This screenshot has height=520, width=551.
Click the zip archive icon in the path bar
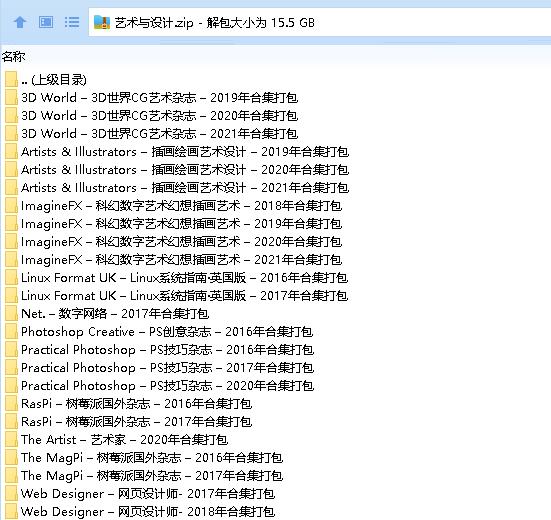(102, 22)
